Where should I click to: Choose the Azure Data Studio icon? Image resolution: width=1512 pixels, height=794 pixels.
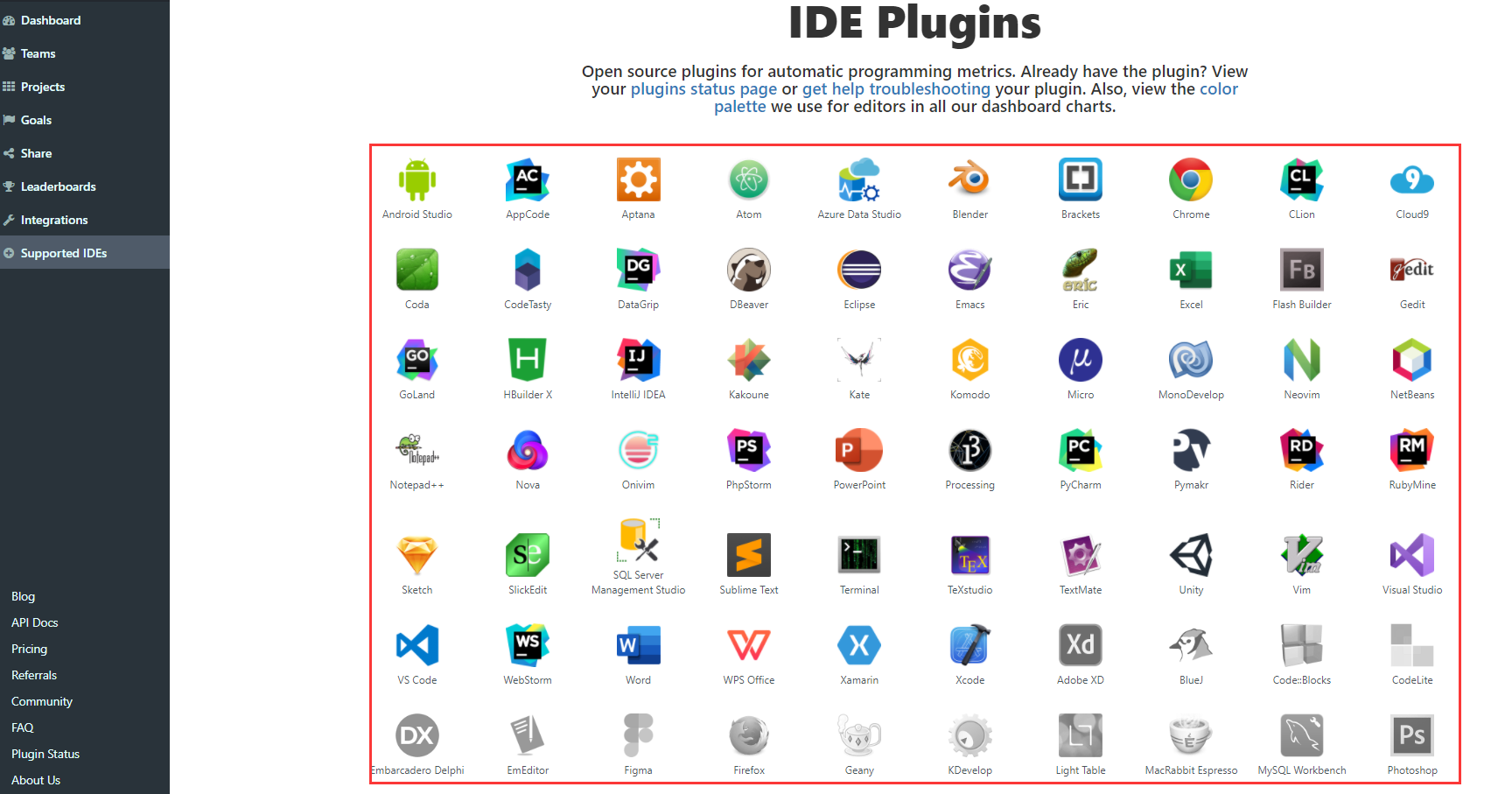coord(859,179)
